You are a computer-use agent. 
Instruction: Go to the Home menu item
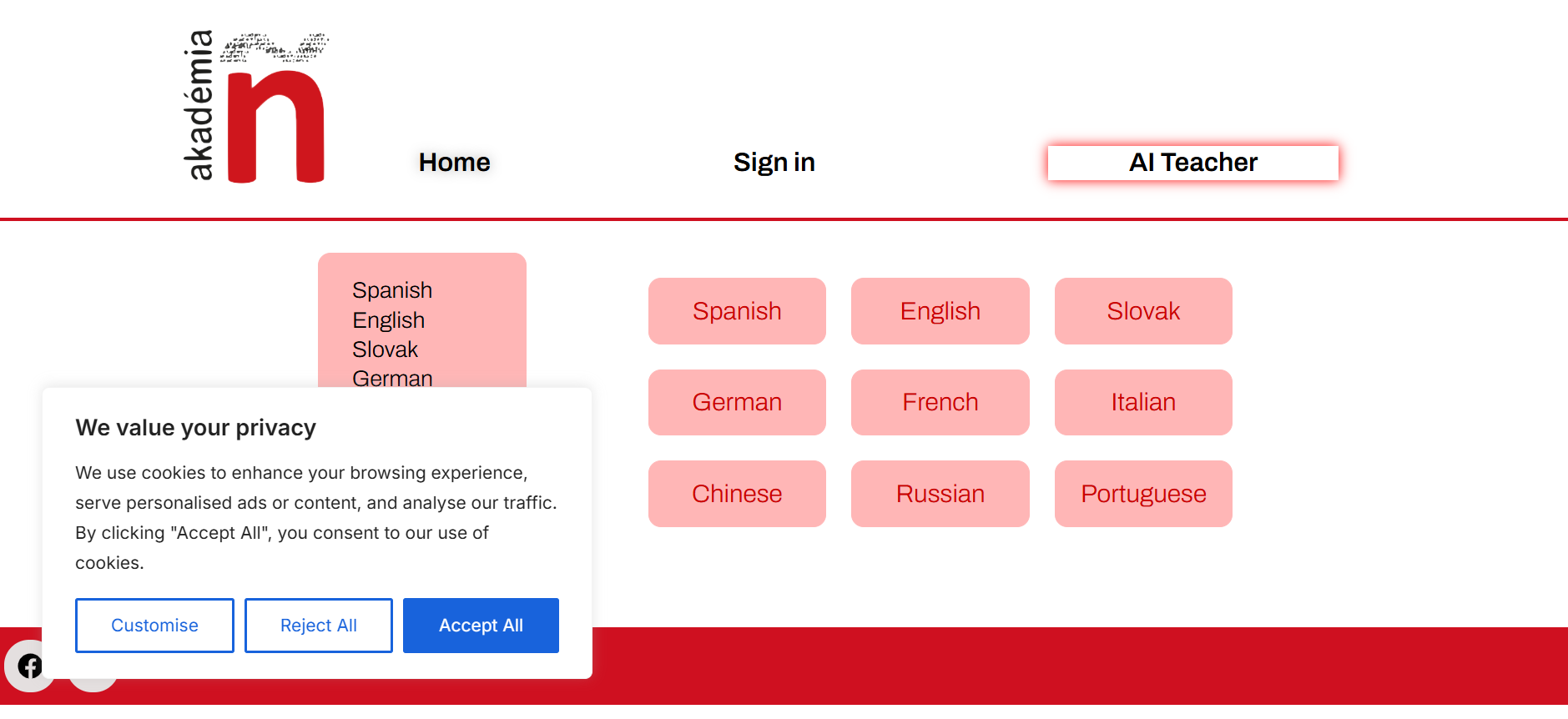click(454, 162)
